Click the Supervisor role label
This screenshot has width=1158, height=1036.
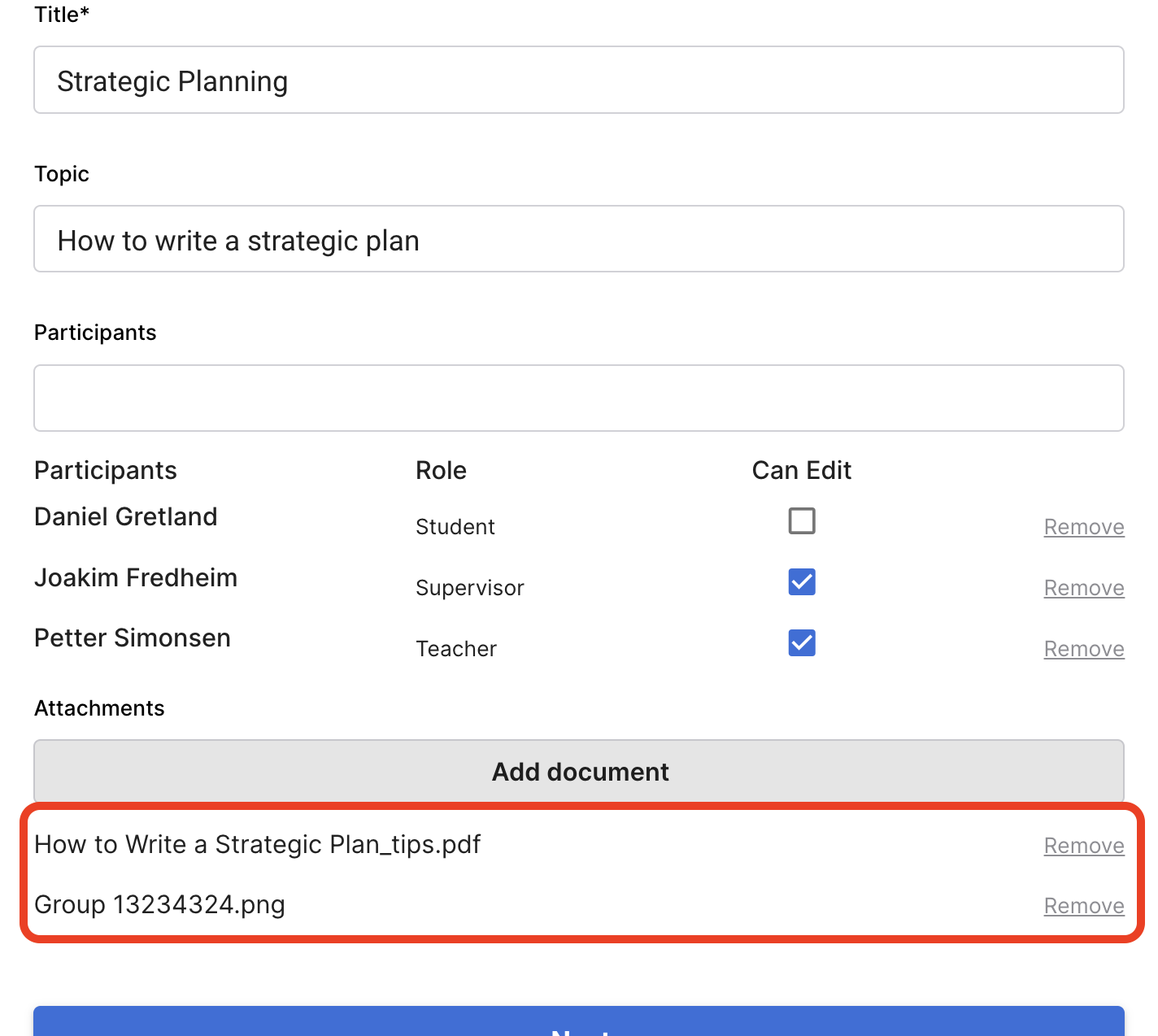click(469, 588)
